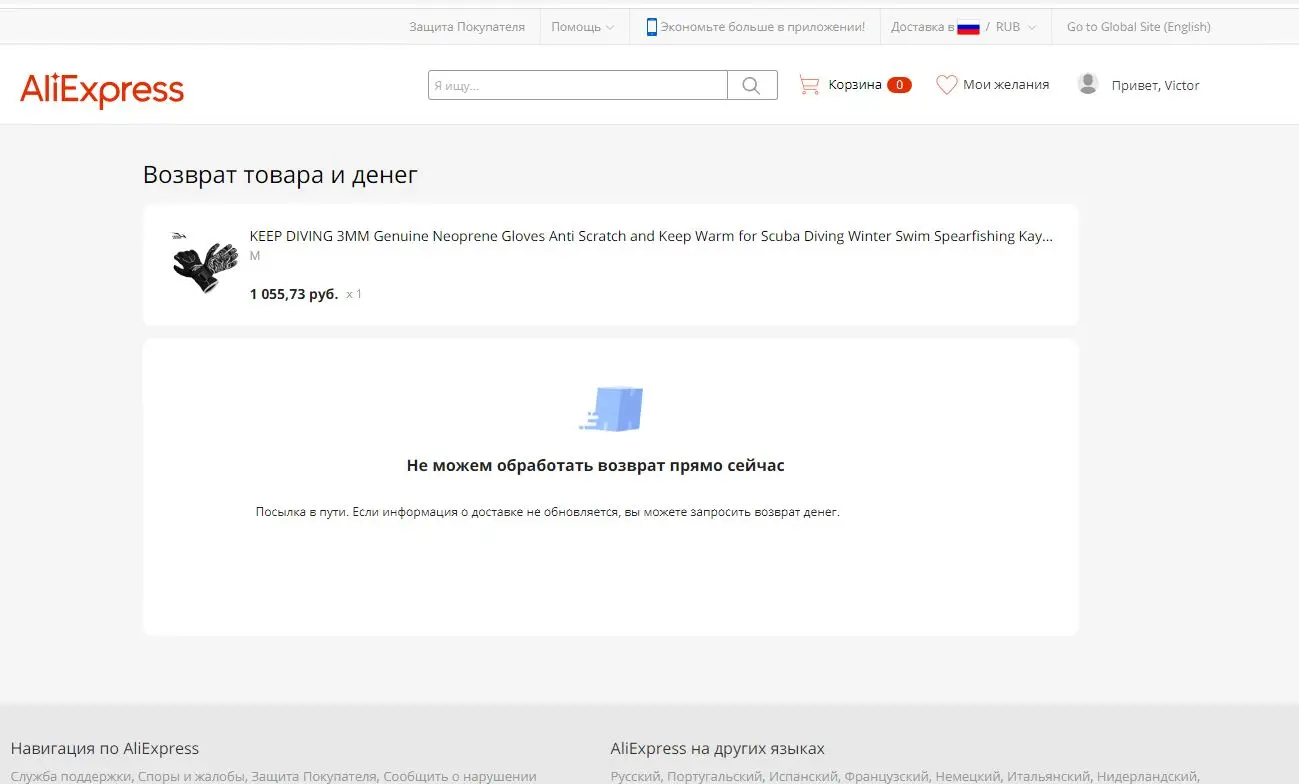
Task: Click 'Навигация по AliExpress' footer heading
Action: pyautogui.click(x=105, y=748)
